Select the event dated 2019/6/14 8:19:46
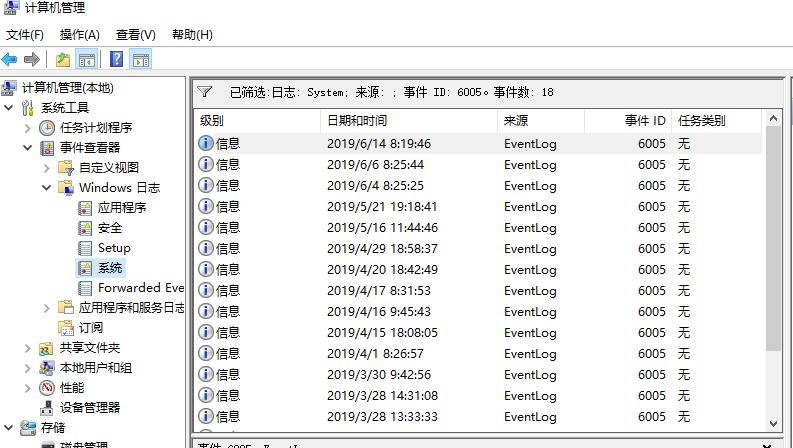The width and height of the screenshot is (793, 448). [478, 144]
